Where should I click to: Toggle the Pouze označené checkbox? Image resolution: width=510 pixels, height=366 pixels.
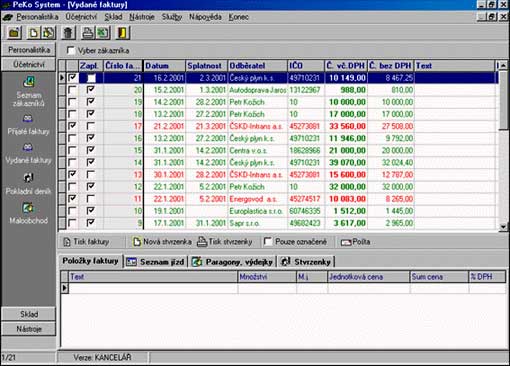(x=267, y=242)
